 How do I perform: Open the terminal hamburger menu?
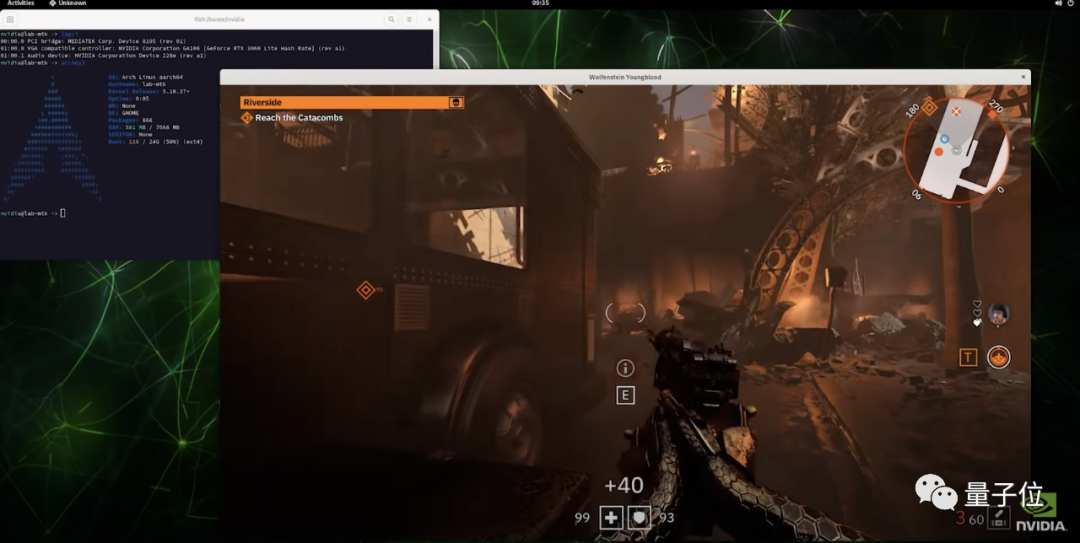point(409,19)
